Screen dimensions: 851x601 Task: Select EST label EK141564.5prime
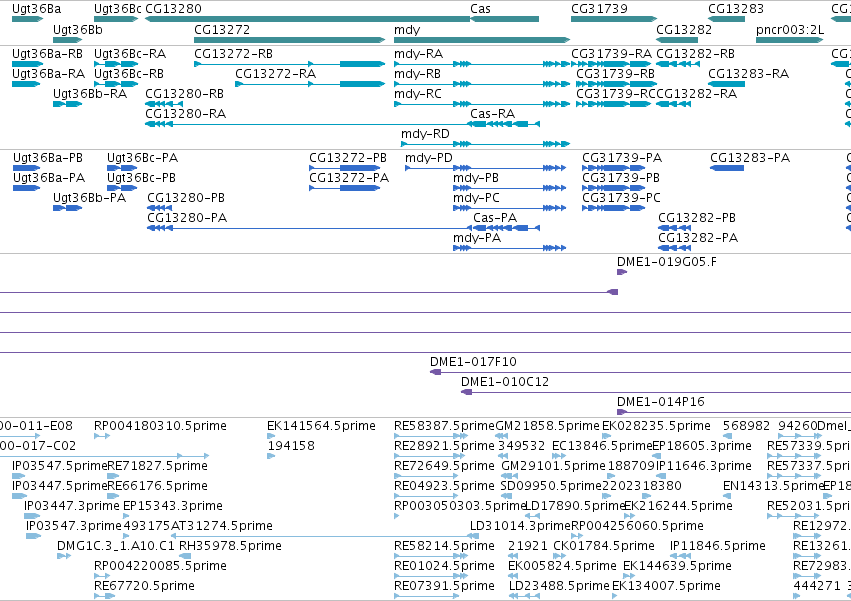click(321, 426)
